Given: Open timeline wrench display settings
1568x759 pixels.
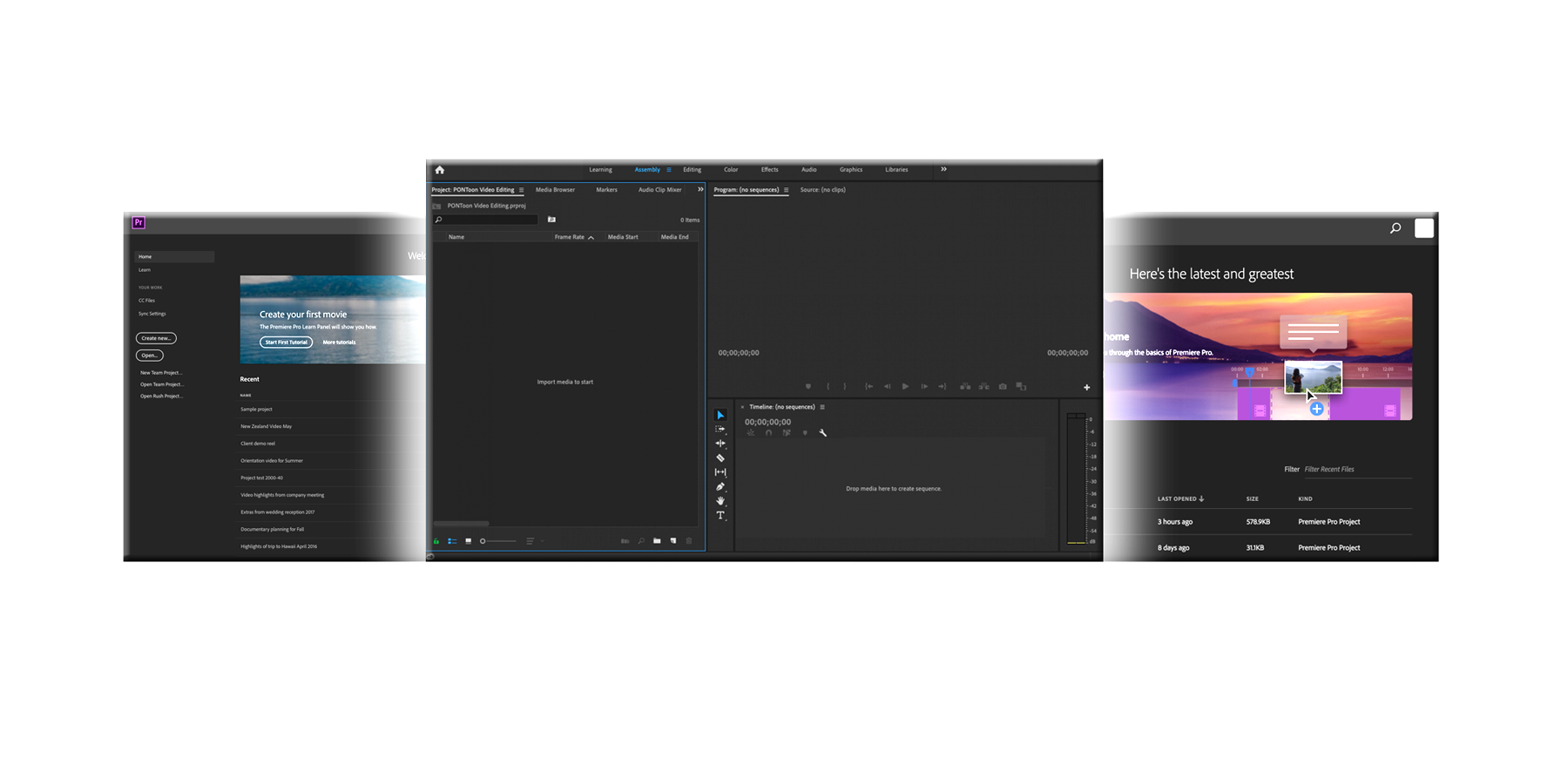Looking at the screenshot, I should (823, 433).
